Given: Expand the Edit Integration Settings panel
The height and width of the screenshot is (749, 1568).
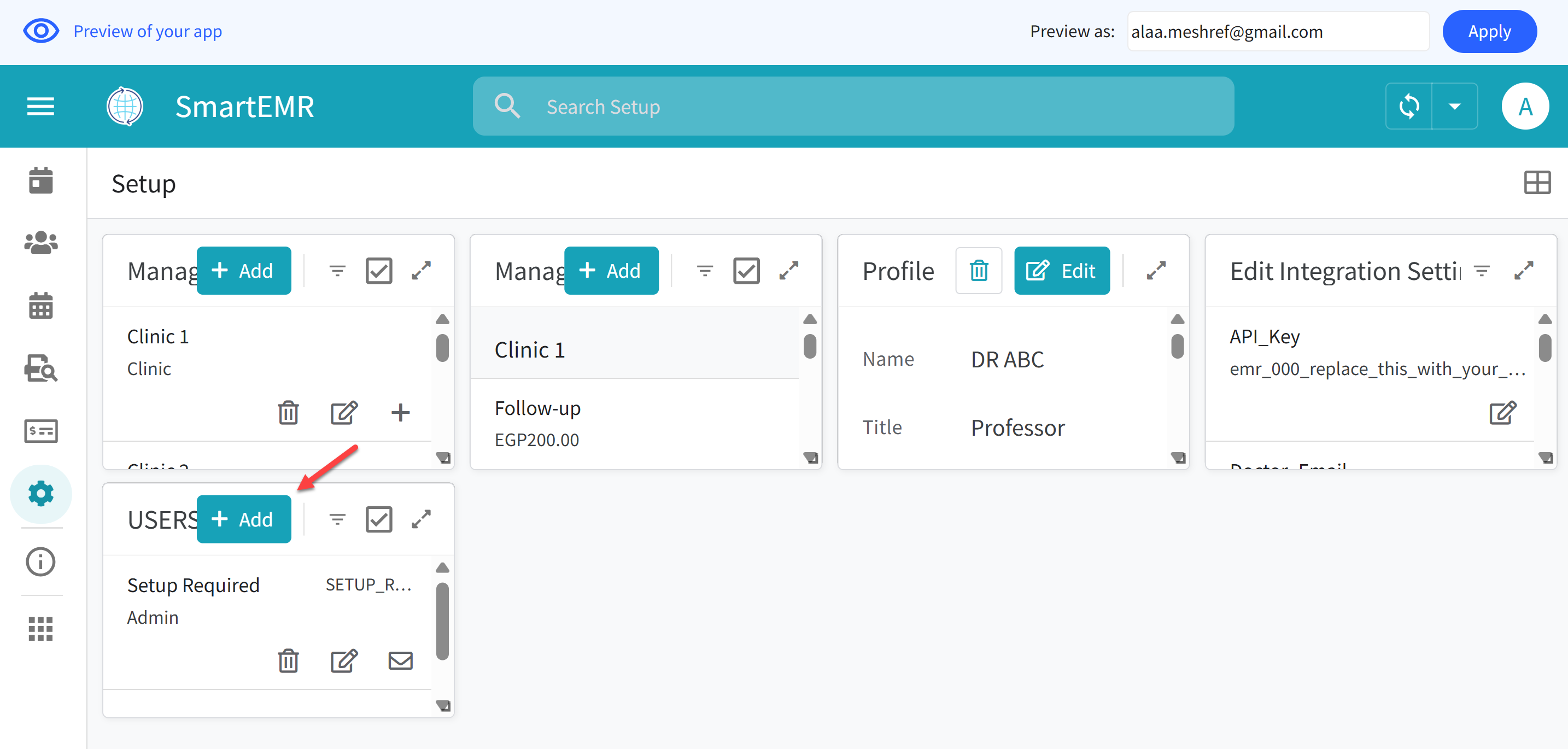Looking at the screenshot, I should 1524,271.
